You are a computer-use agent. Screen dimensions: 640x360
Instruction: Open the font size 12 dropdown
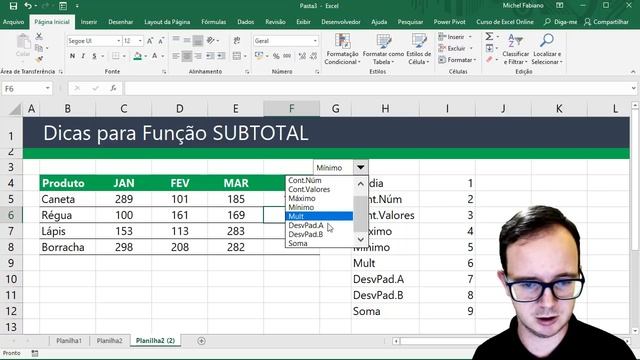coord(140,41)
